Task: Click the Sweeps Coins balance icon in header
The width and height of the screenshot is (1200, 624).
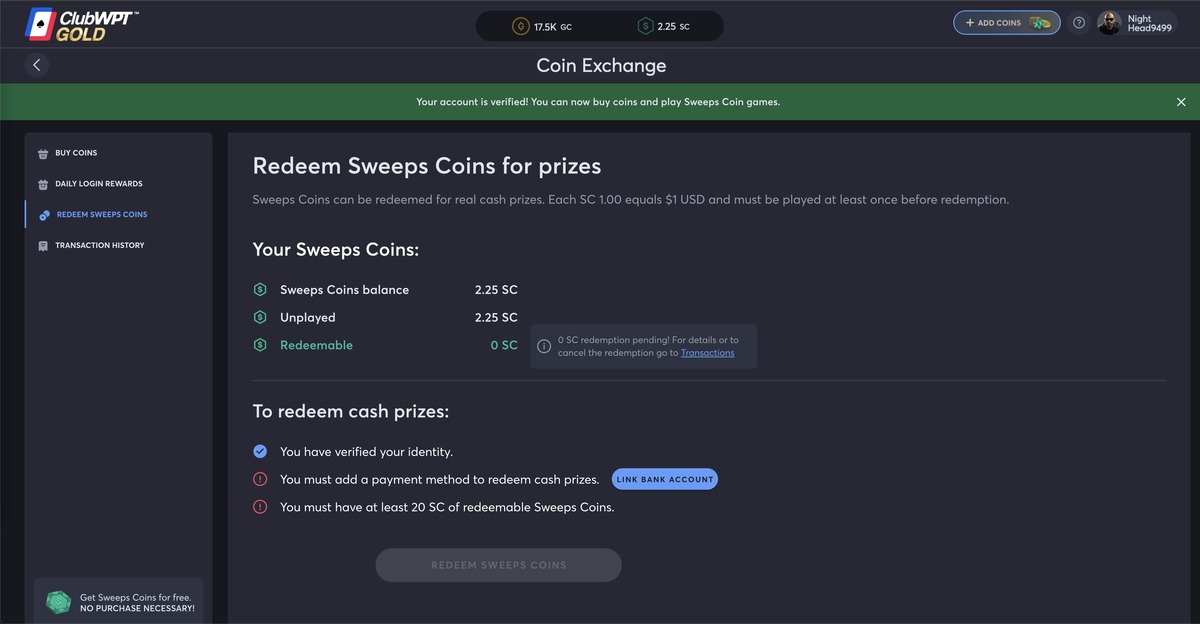Action: pos(644,26)
